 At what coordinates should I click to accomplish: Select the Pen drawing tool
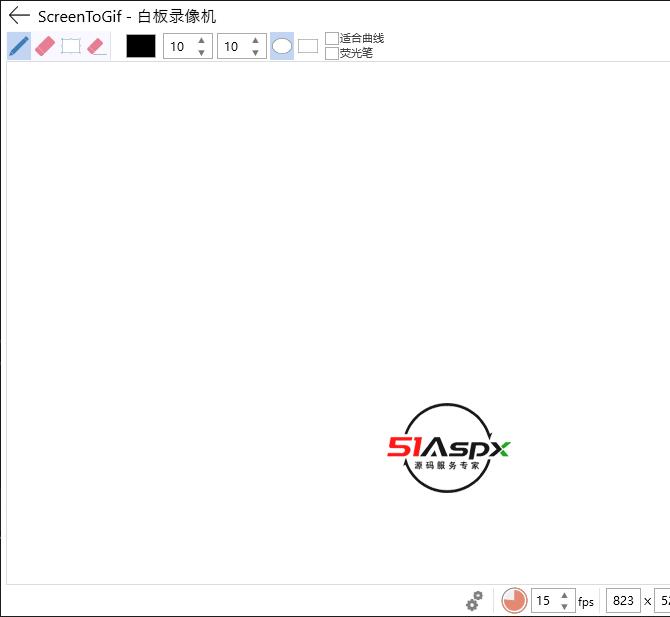pyautogui.click(x=19, y=46)
